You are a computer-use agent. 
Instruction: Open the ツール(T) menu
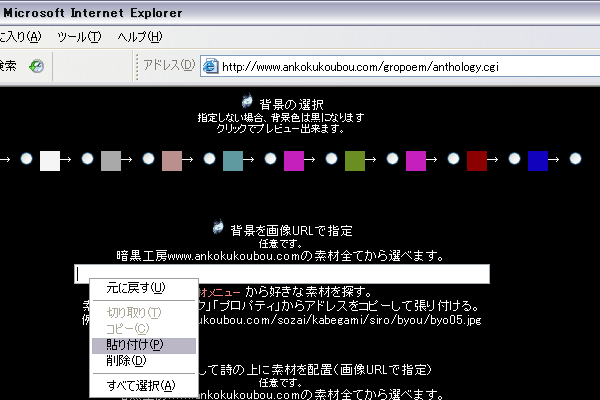click(79, 37)
